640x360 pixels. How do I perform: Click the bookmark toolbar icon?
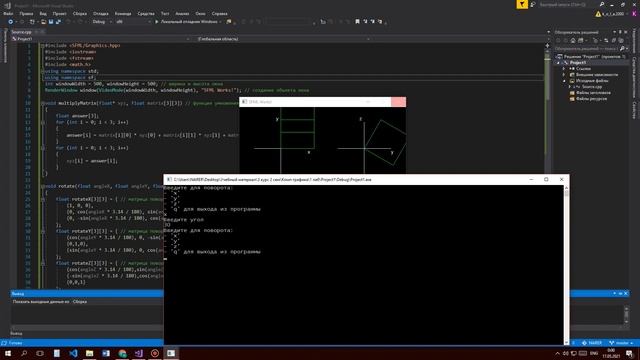point(357,22)
